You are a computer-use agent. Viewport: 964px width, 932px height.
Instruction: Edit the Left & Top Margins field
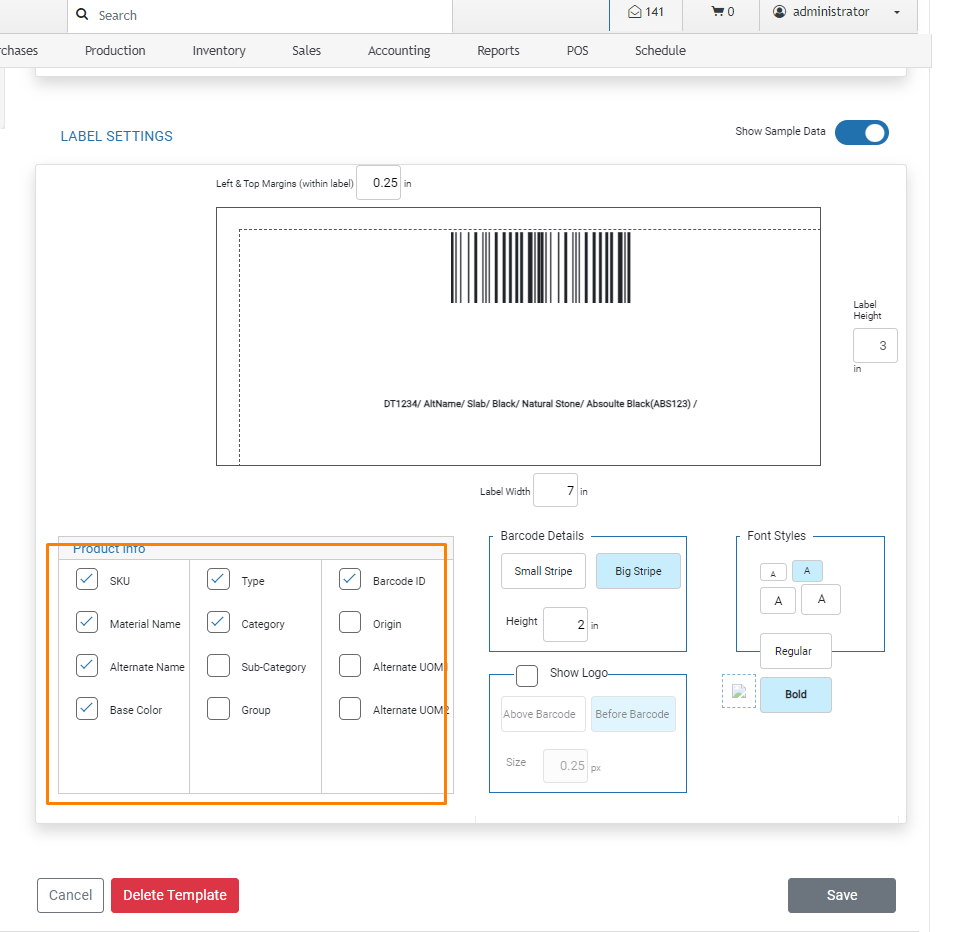(379, 183)
